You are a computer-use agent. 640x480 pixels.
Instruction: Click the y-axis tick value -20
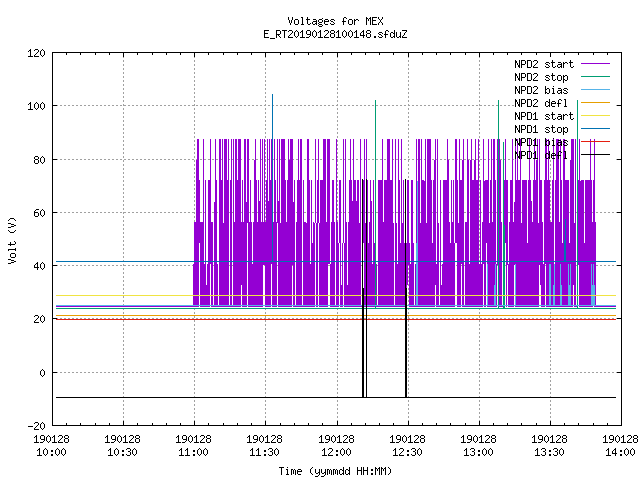point(36,426)
